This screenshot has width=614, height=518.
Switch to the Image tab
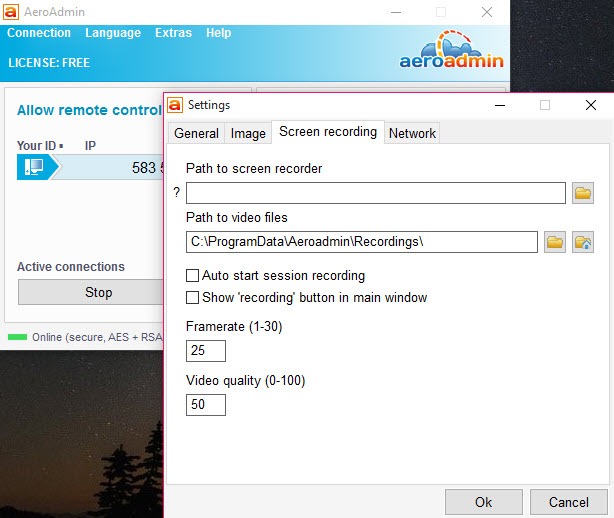coord(248,134)
